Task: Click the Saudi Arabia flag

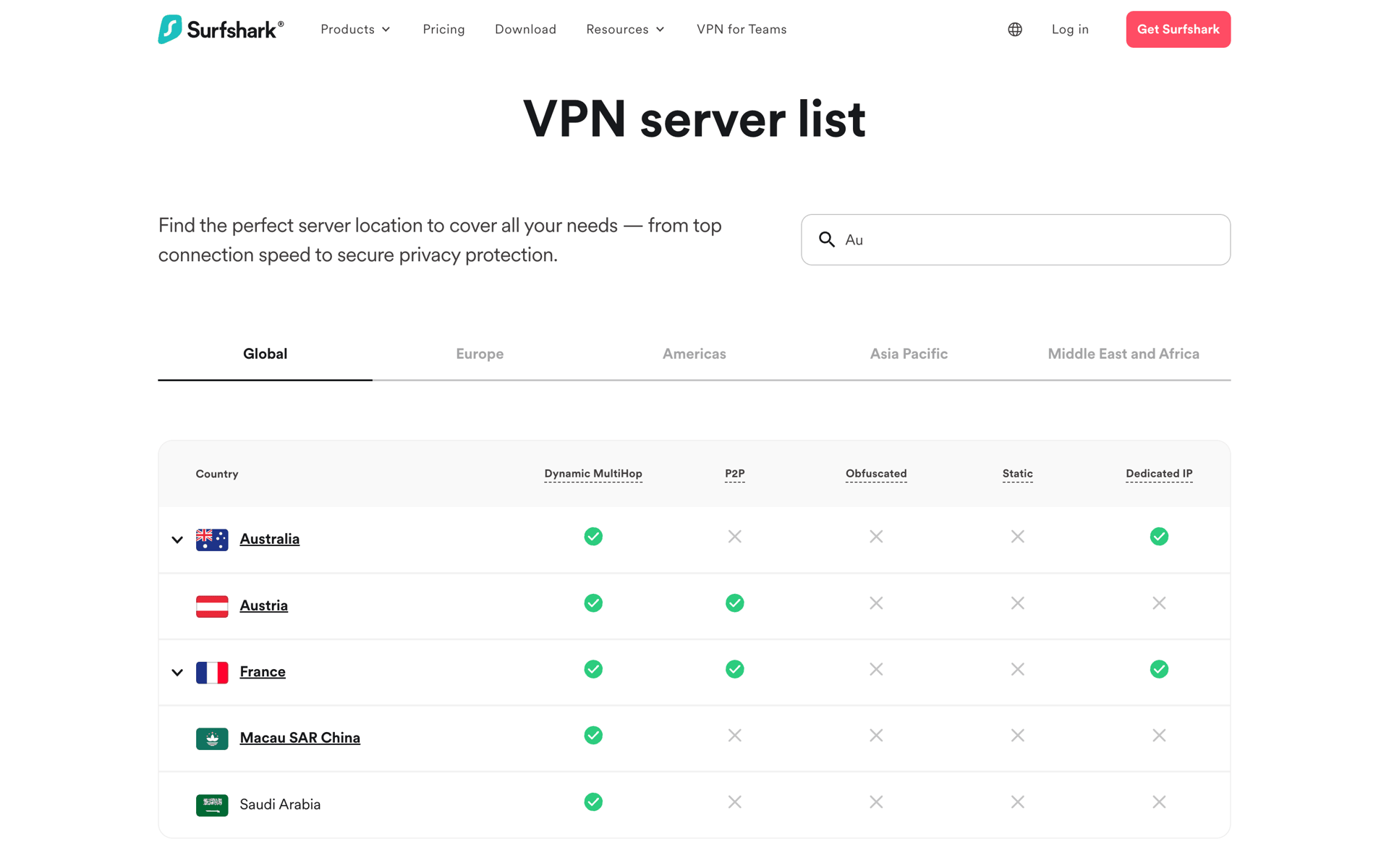Action: point(212,805)
